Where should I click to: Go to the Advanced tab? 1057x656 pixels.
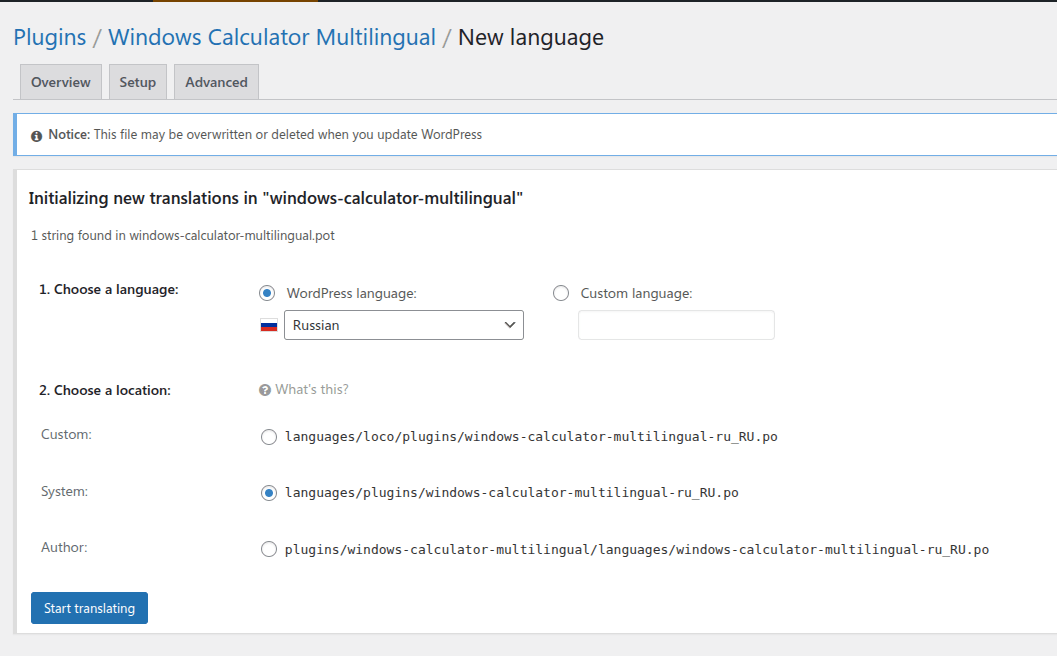click(x=216, y=82)
